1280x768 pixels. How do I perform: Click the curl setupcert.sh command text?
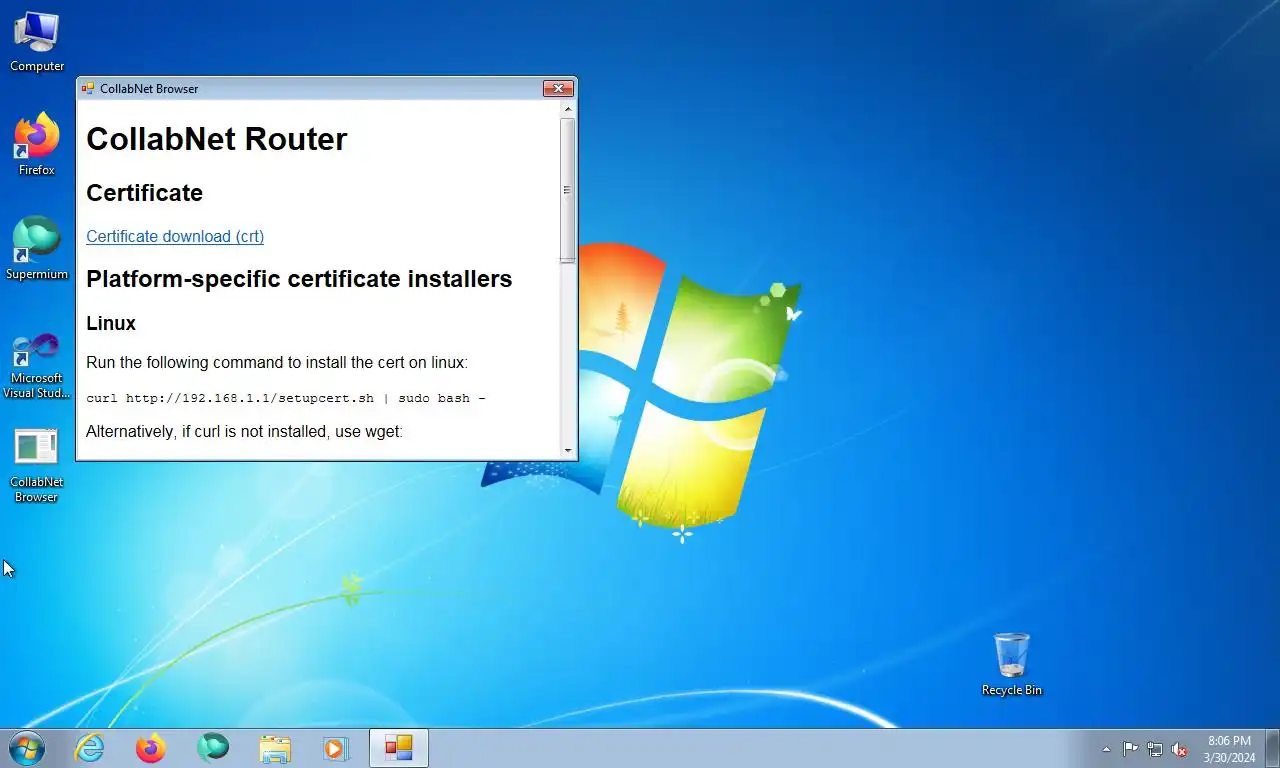[x=286, y=398]
